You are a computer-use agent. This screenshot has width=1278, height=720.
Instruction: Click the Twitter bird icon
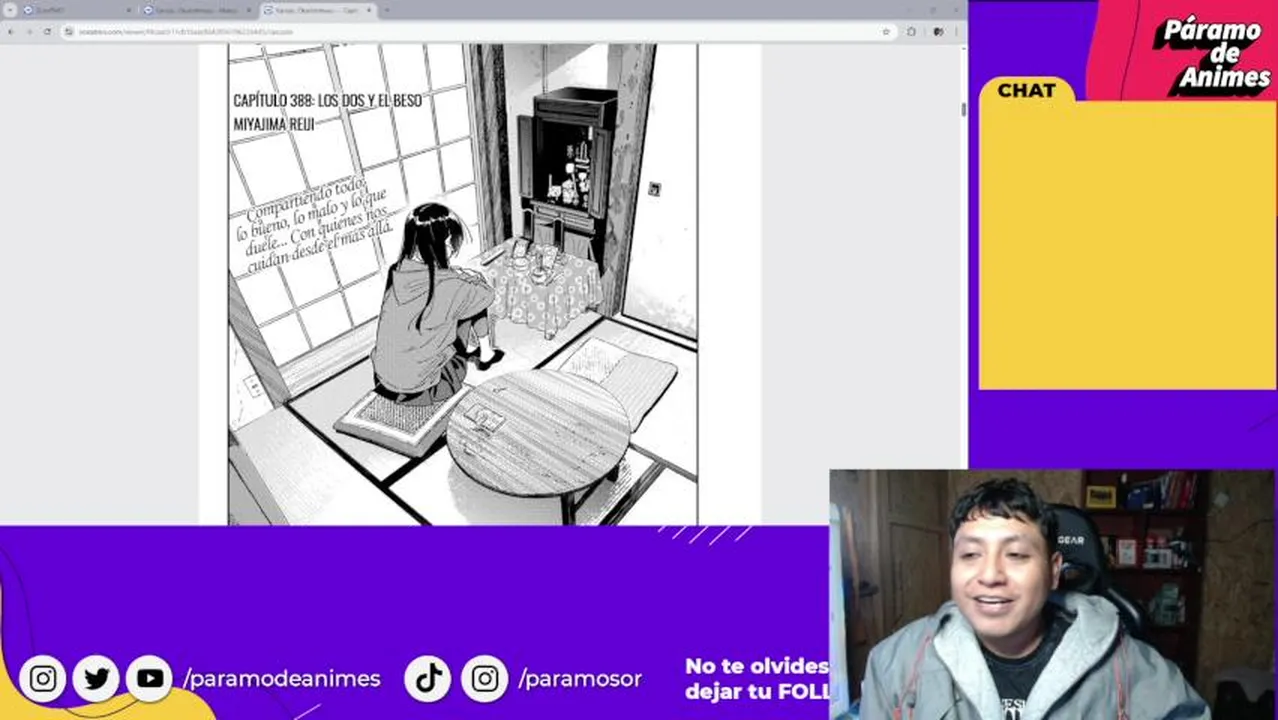96,679
